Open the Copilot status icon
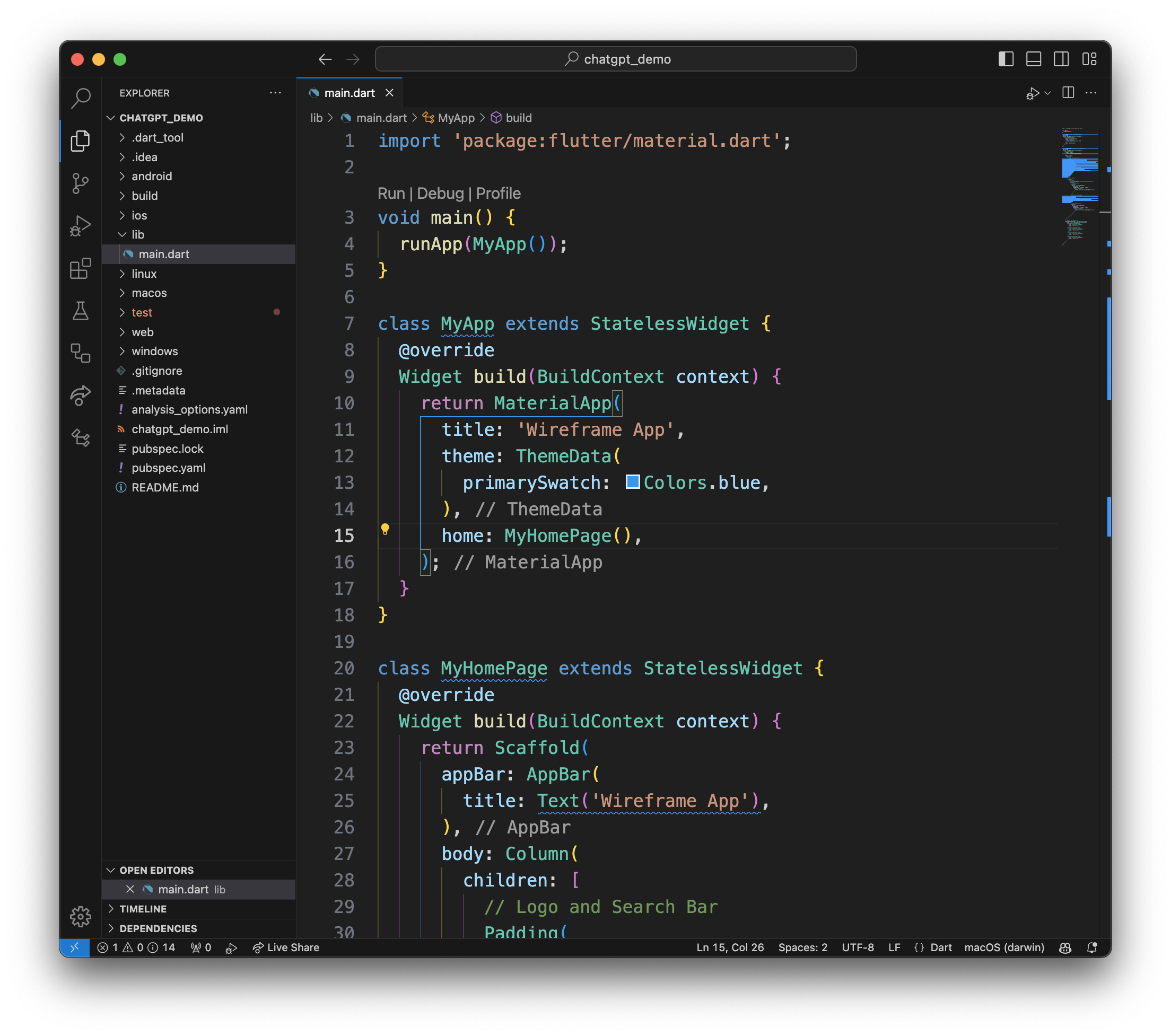The image size is (1171, 1036). 1065,948
